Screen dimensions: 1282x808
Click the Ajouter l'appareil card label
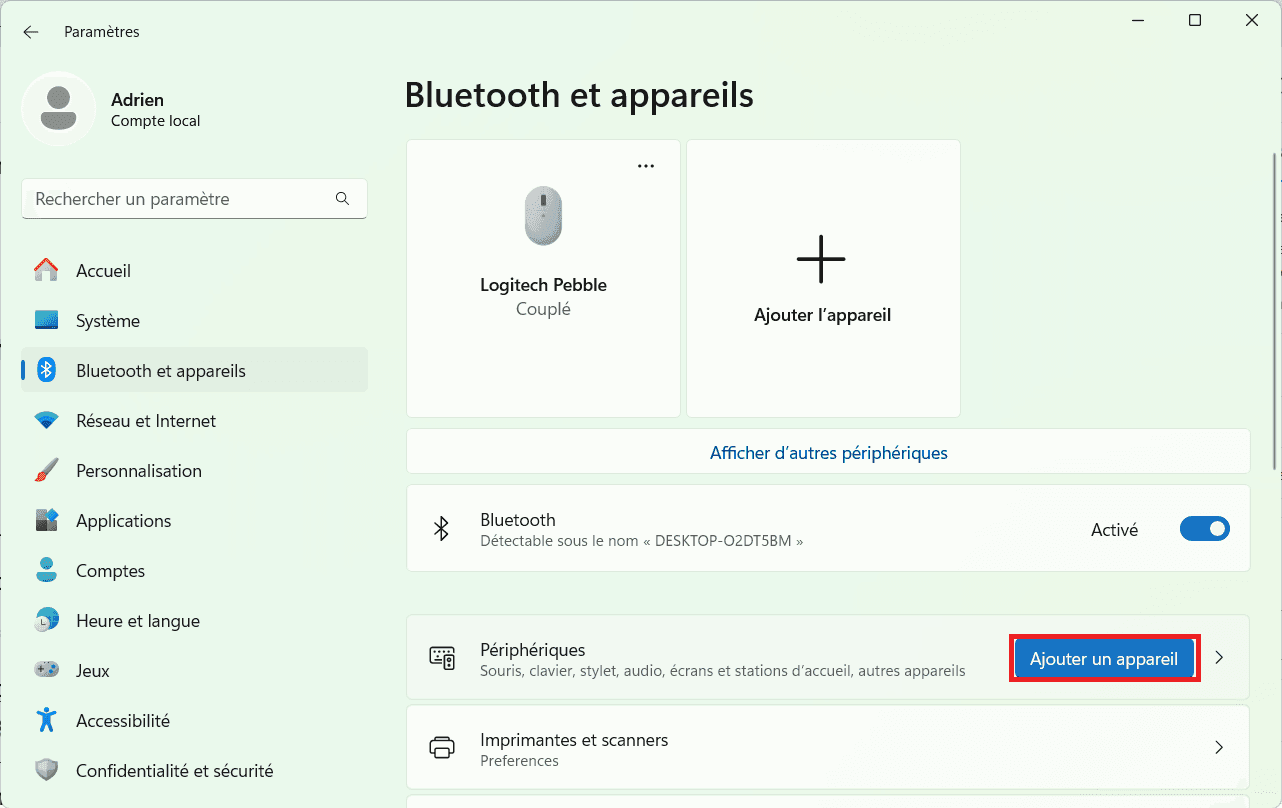tap(822, 315)
